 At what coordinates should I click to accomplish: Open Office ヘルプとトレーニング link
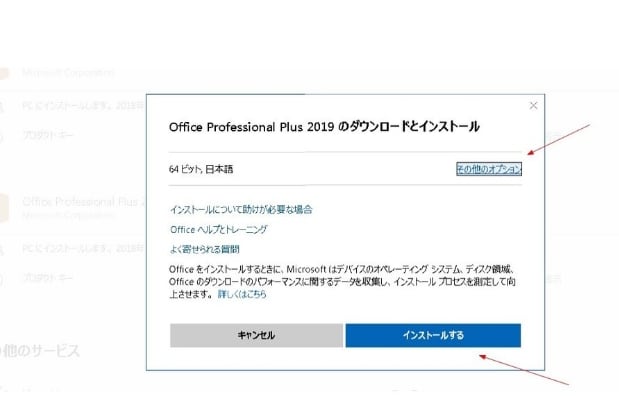[219, 229]
